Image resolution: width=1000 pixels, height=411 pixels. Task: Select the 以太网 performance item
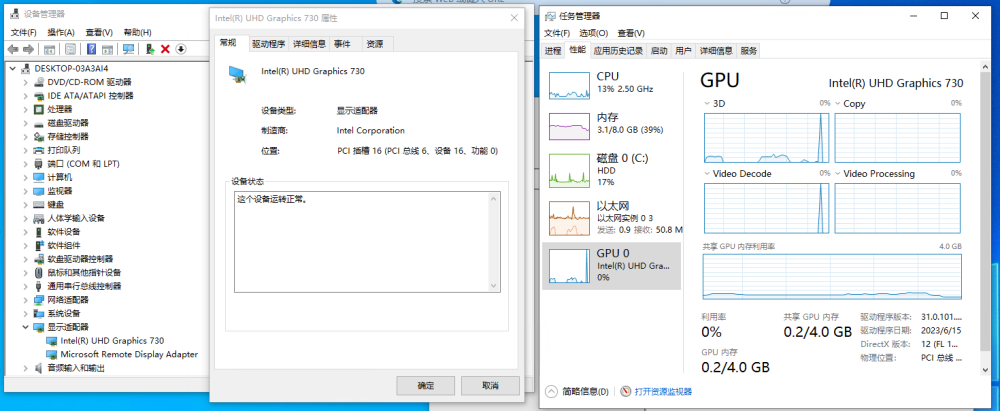pyautogui.click(x=611, y=218)
